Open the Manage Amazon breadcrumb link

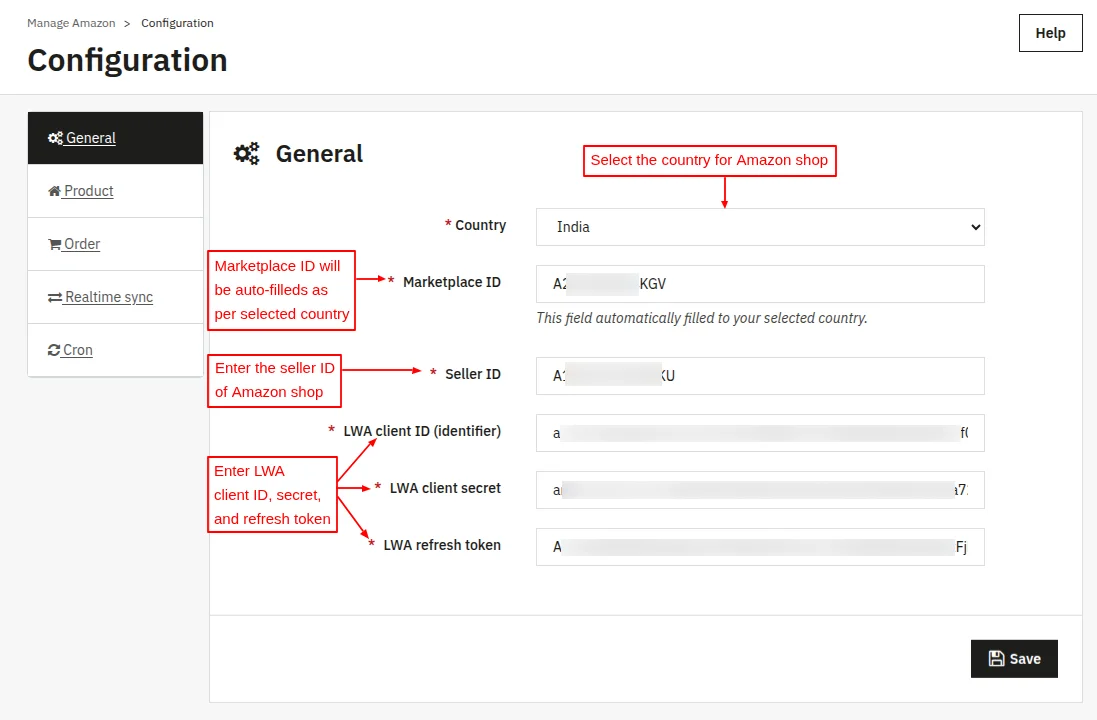(71, 22)
